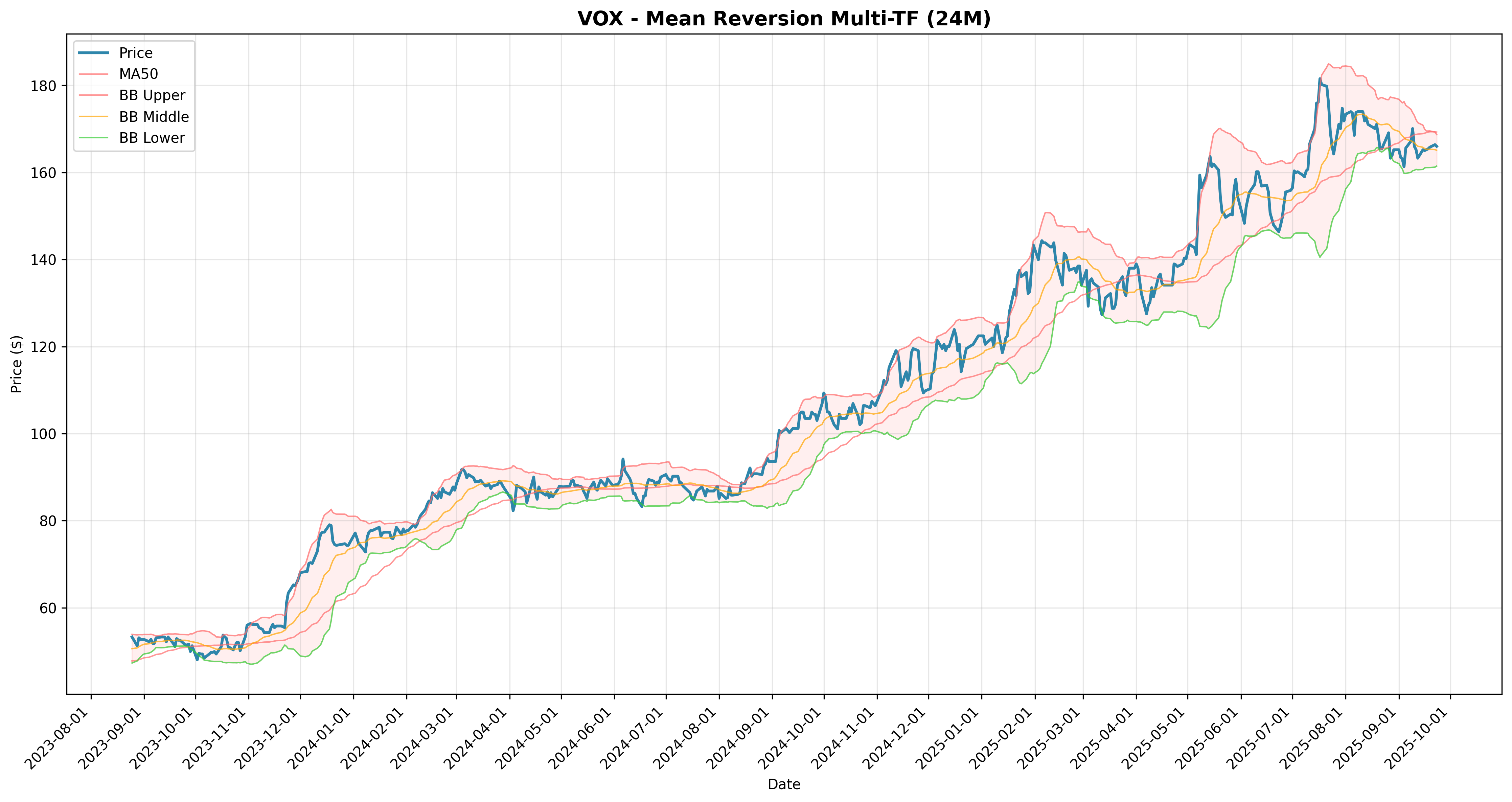Click the 60 y-axis tick label
Viewport: 1512px width, 802px height.
[x=48, y=608]
